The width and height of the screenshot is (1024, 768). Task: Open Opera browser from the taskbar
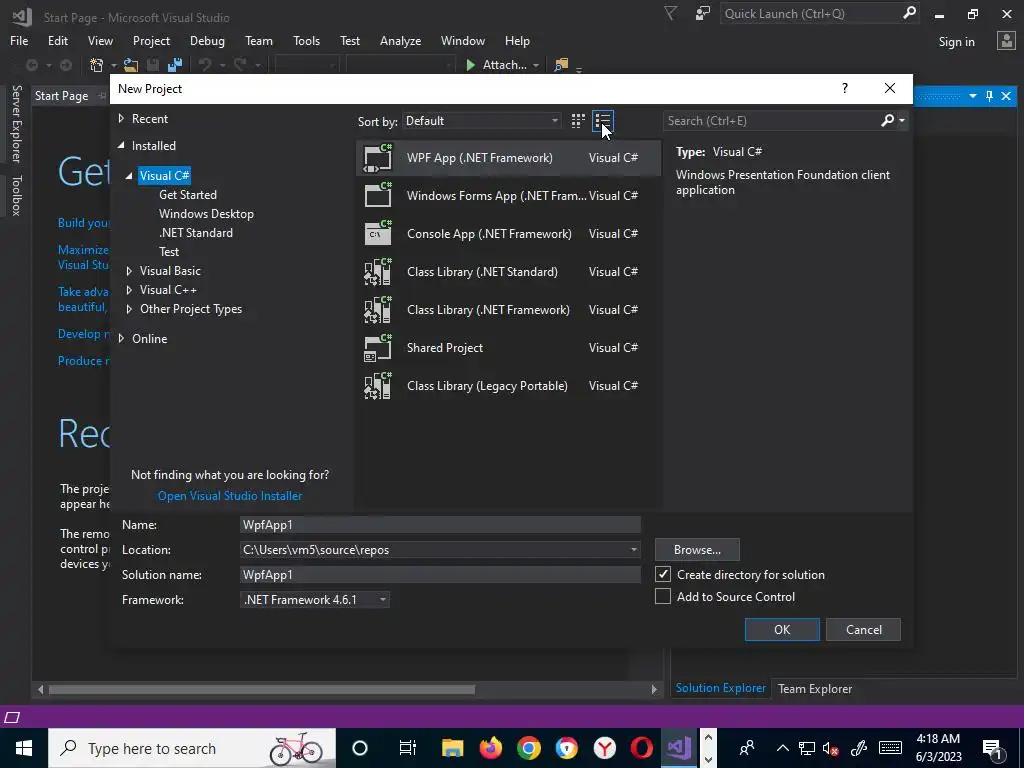(x=642, y=748)
